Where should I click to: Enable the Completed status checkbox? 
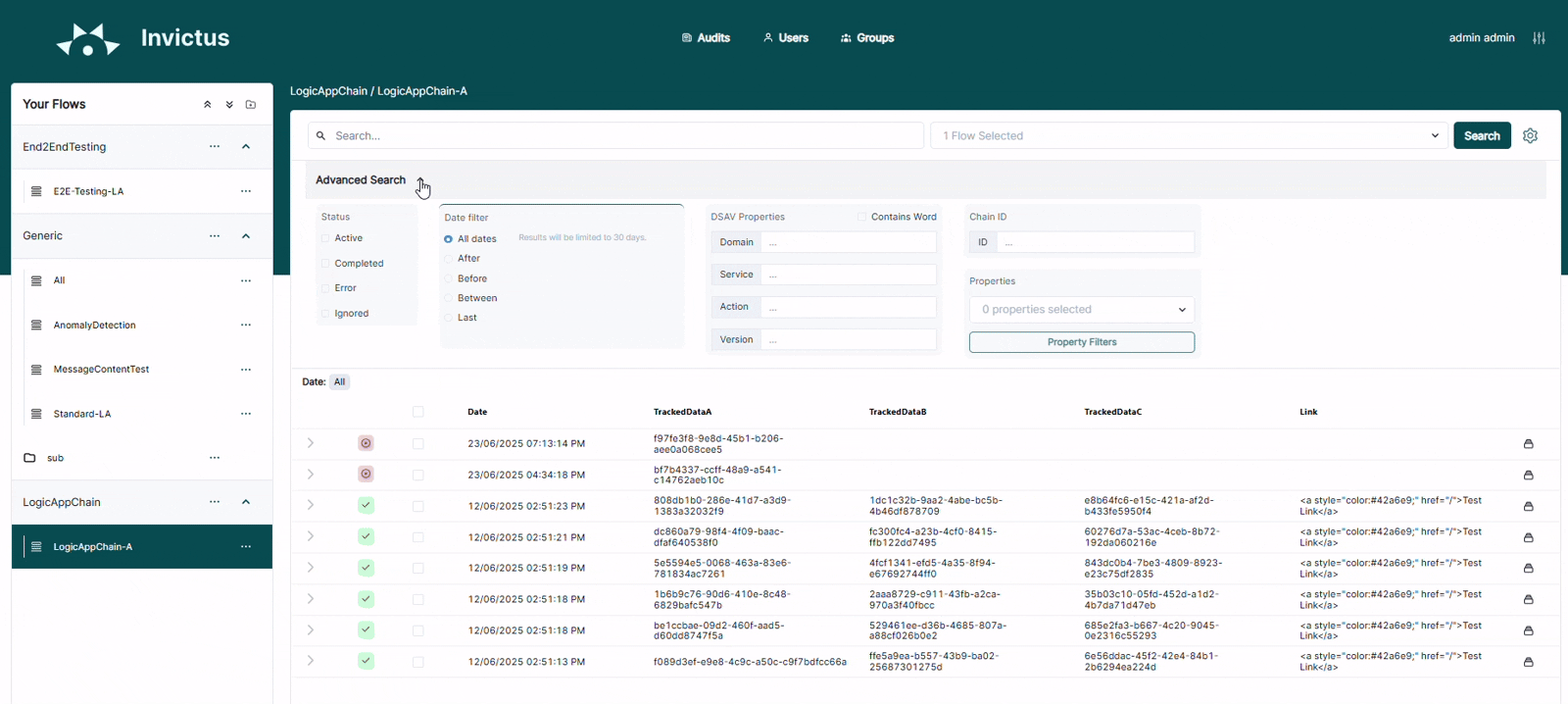coord(325,264)
